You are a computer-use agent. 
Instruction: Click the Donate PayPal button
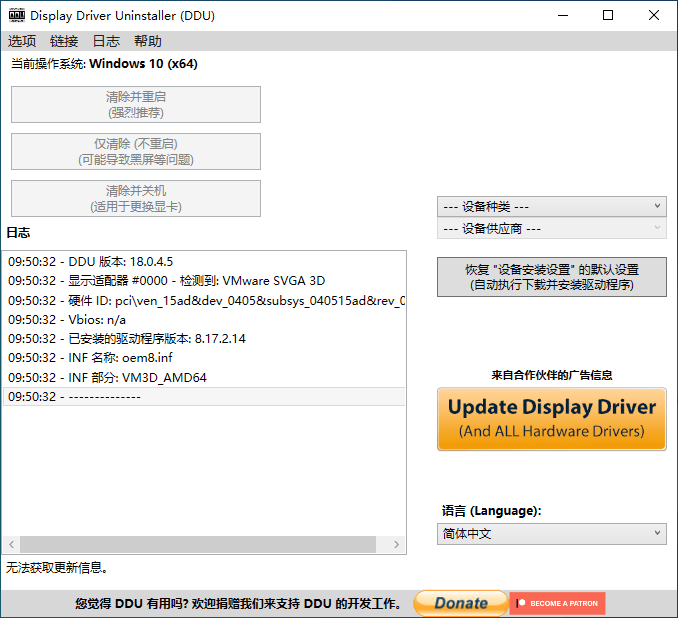point(460,603)
